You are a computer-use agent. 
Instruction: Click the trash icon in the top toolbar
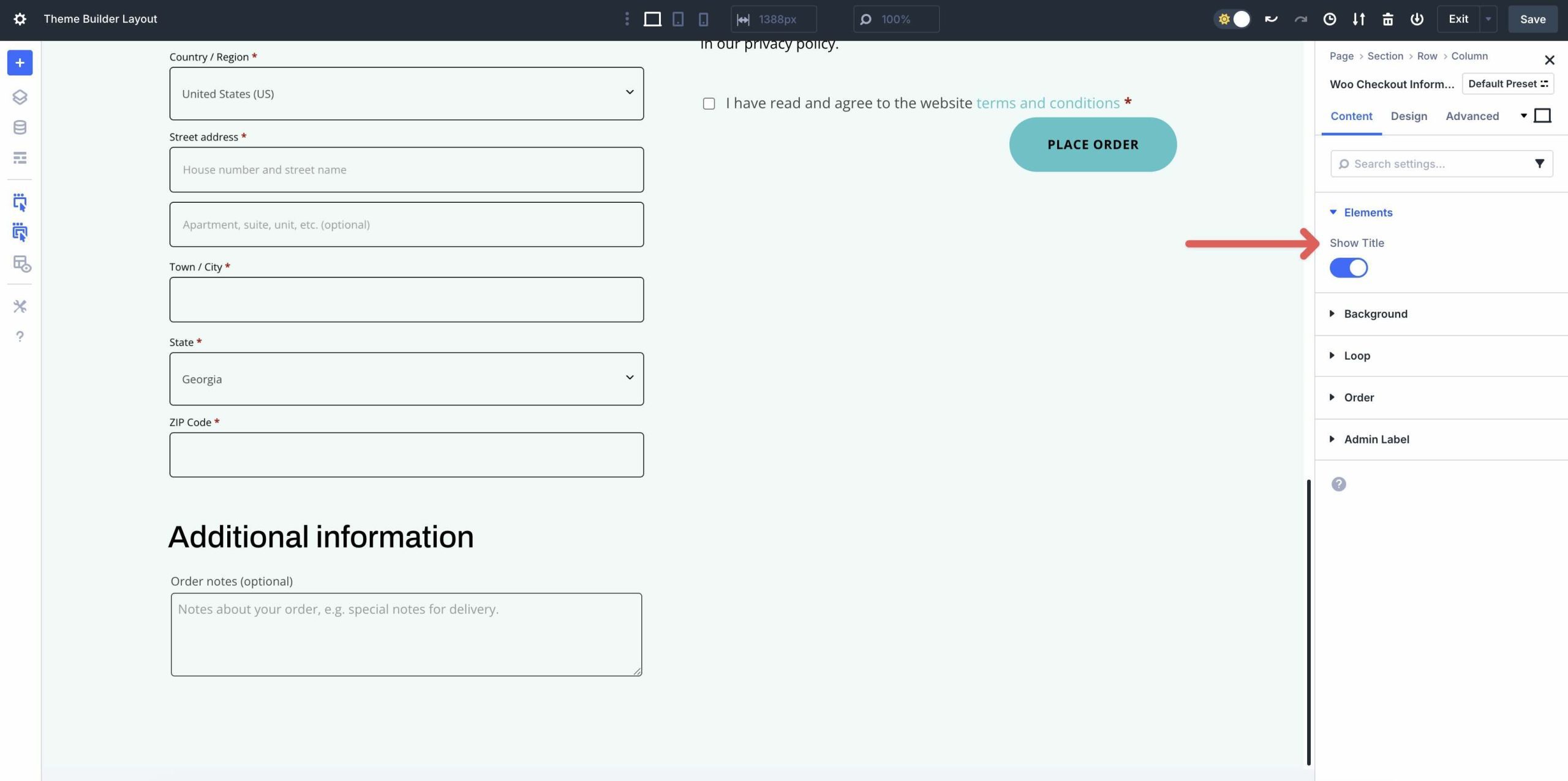pos(1387,19)
